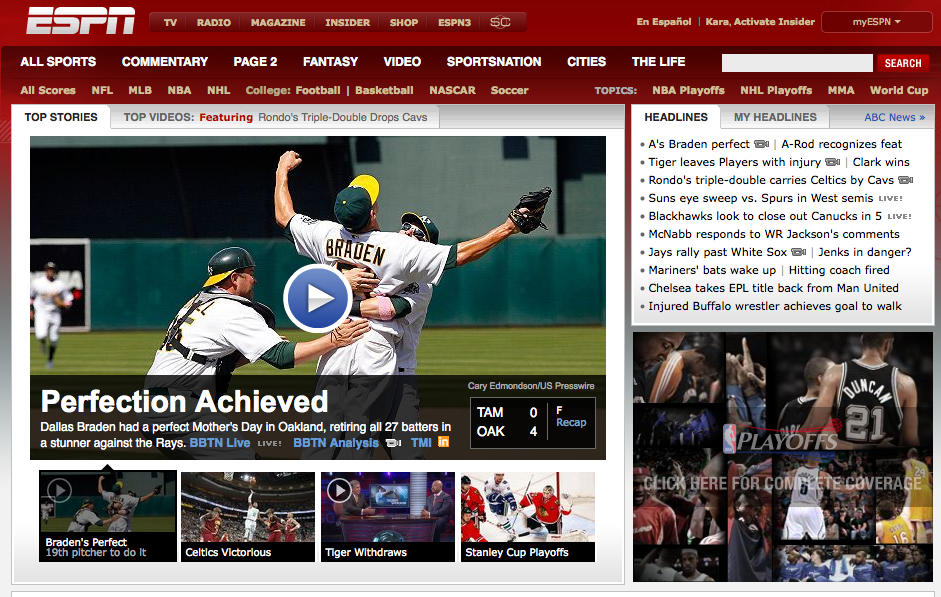Play the Perfection Achieved main video

(317, 297)
